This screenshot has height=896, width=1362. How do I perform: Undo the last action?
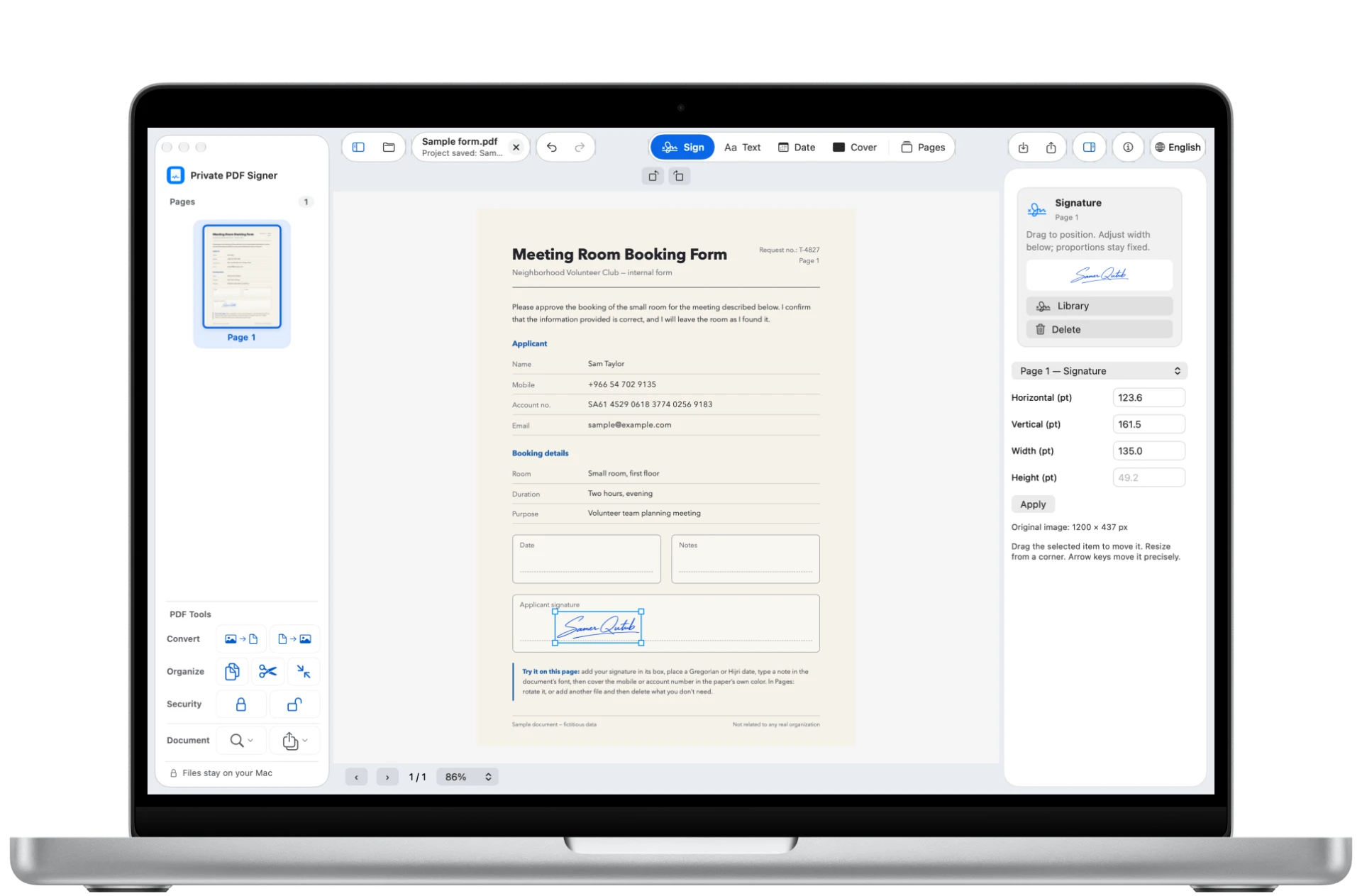coord(552,148)
